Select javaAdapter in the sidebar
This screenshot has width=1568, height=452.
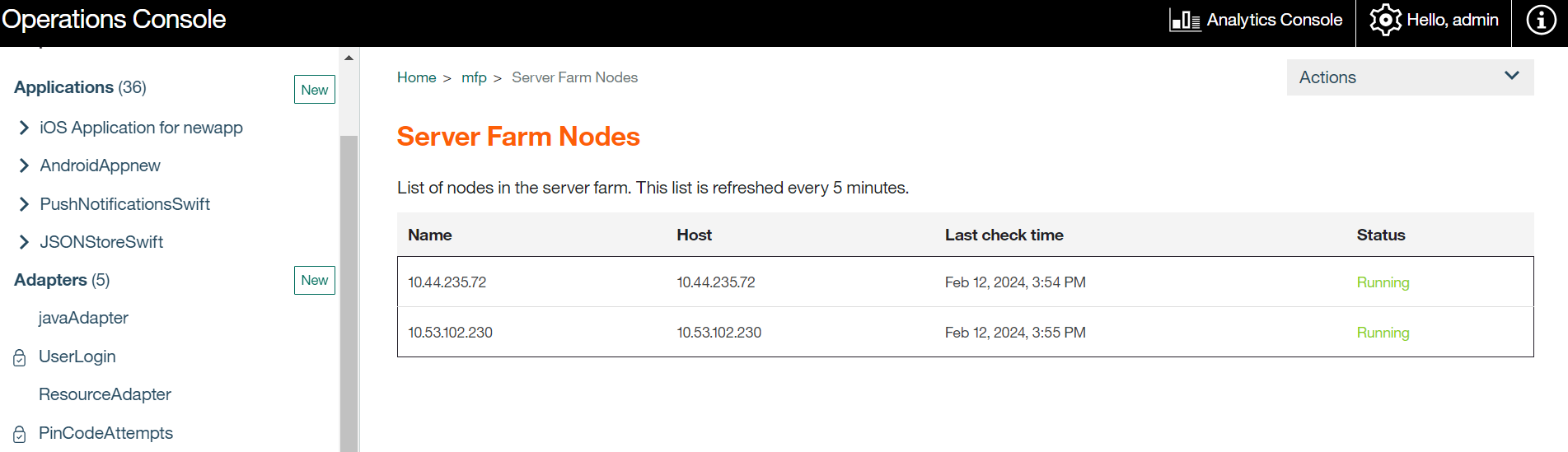point(83,318)
